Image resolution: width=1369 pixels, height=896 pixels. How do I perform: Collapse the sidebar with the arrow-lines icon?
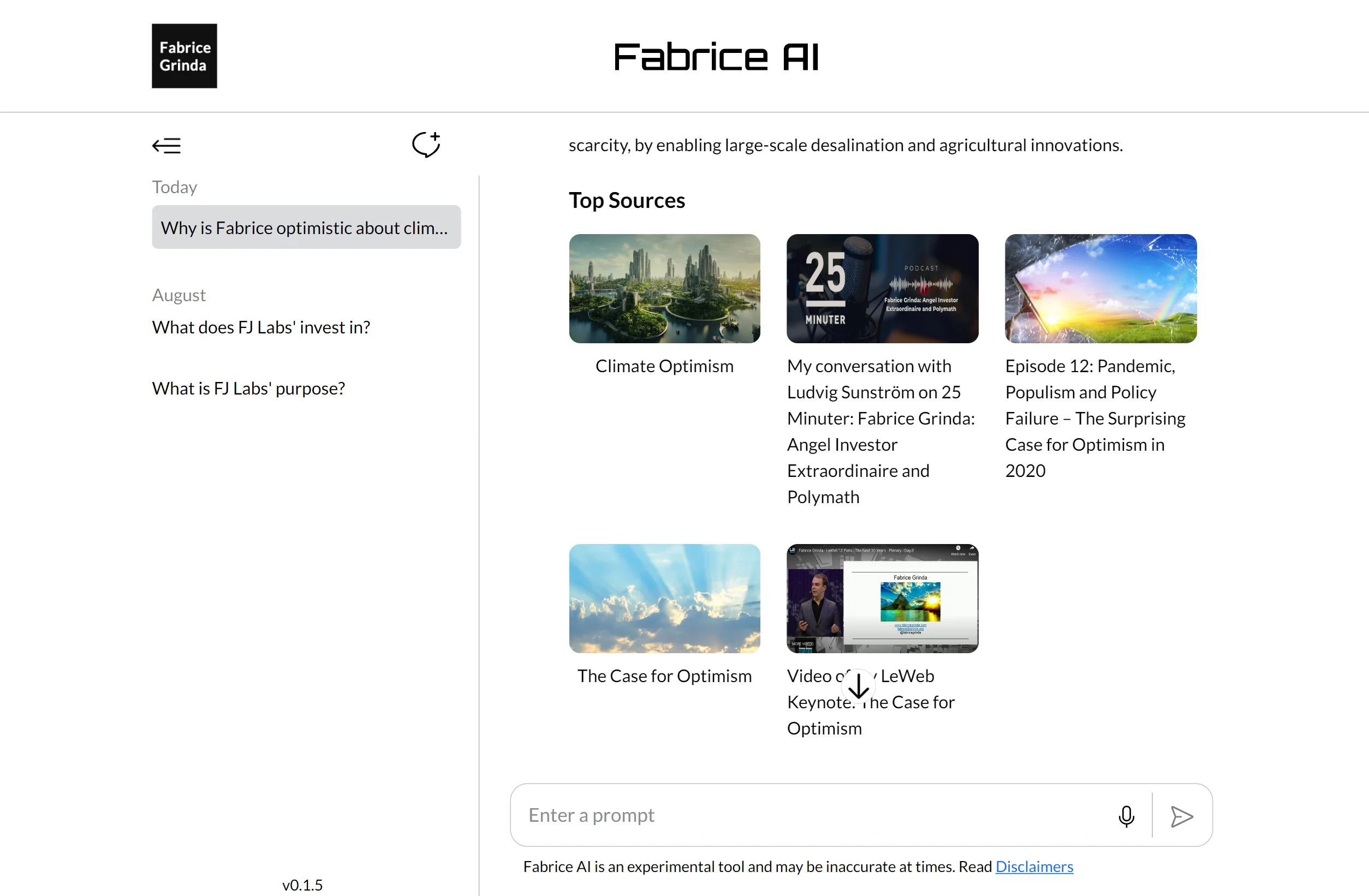pyautogui.click(x=166, y=146)
